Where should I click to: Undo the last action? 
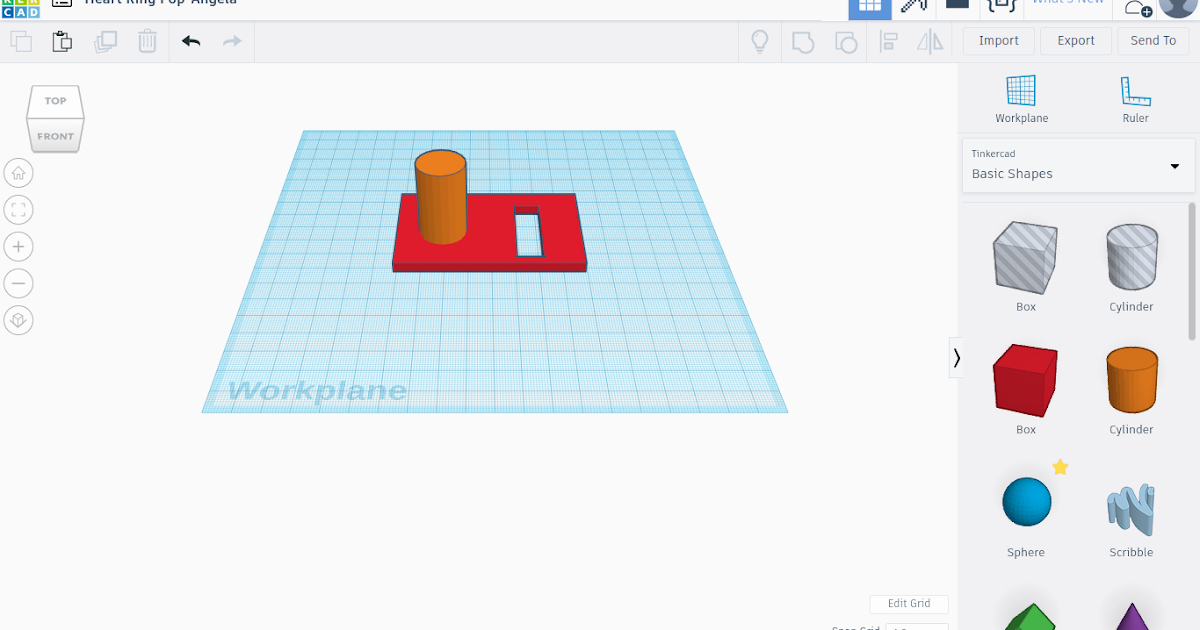point(191,41)
